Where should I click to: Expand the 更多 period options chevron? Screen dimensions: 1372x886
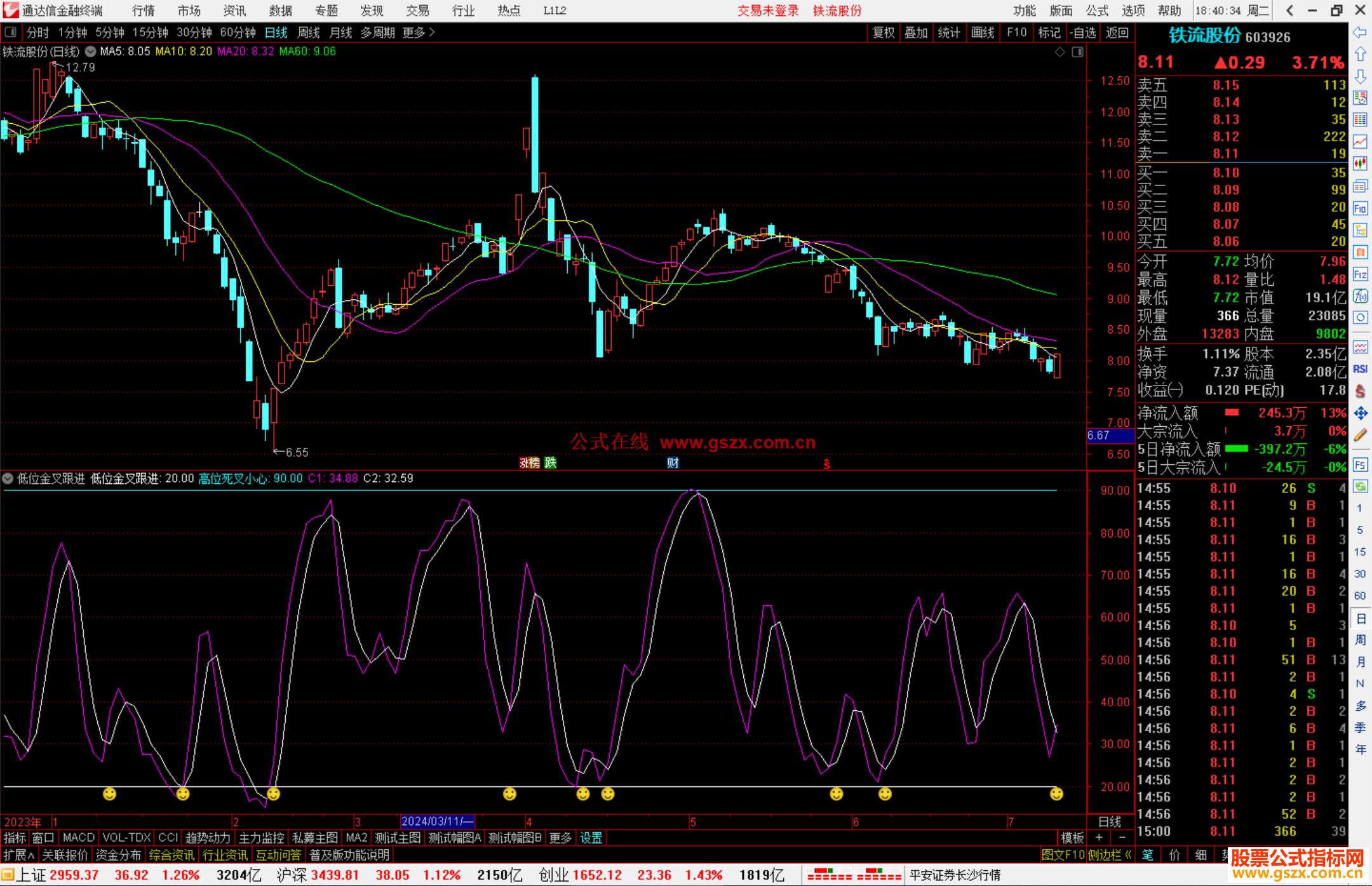coord(432,32)
